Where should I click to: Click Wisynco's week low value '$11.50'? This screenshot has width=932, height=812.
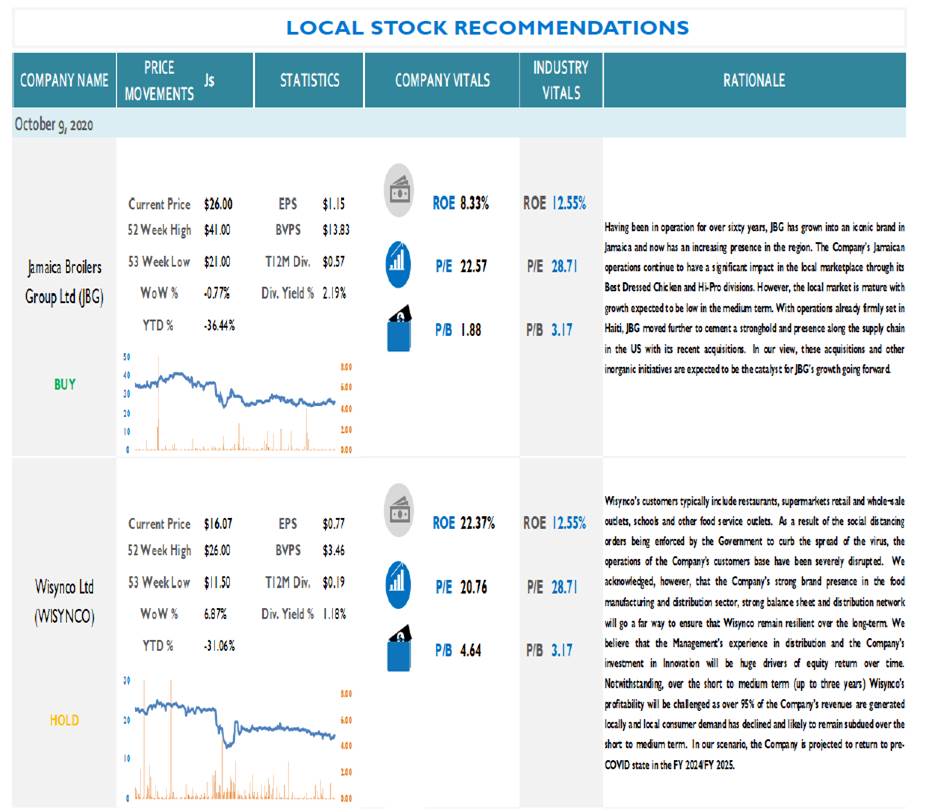217,582
